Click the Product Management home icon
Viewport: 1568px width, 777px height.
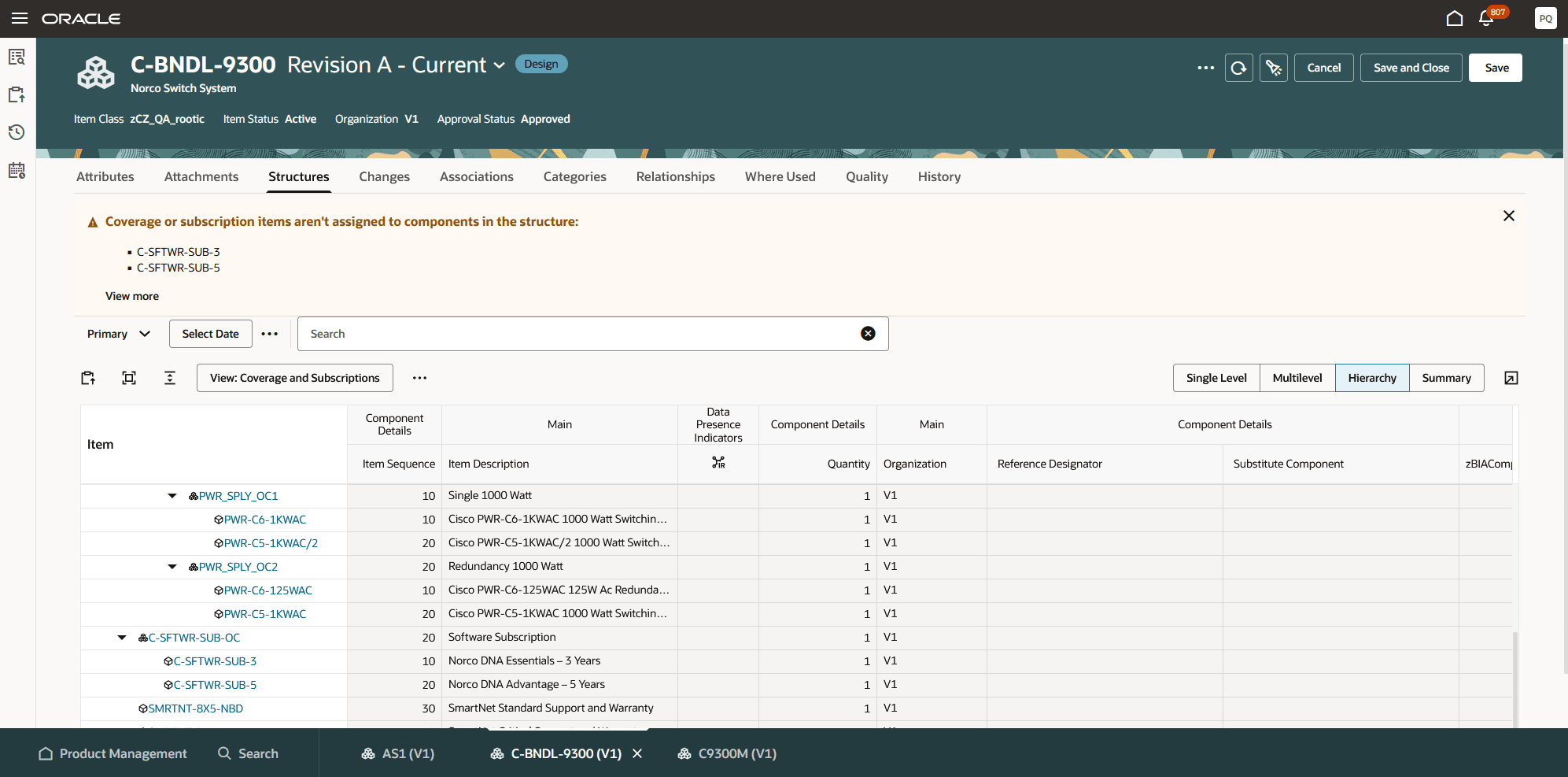pyautogui.click(x=46, y=753)
